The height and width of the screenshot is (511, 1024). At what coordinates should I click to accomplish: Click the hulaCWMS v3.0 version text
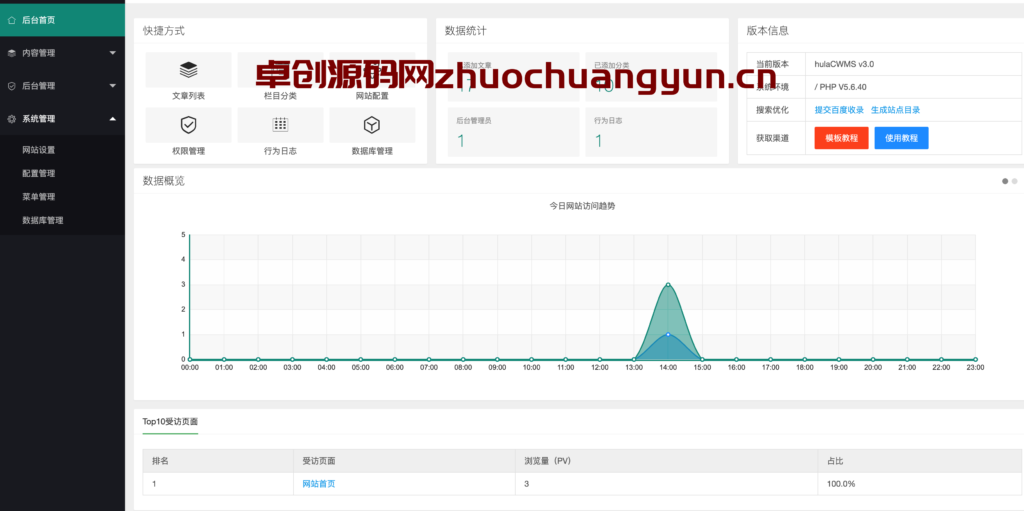844,64
